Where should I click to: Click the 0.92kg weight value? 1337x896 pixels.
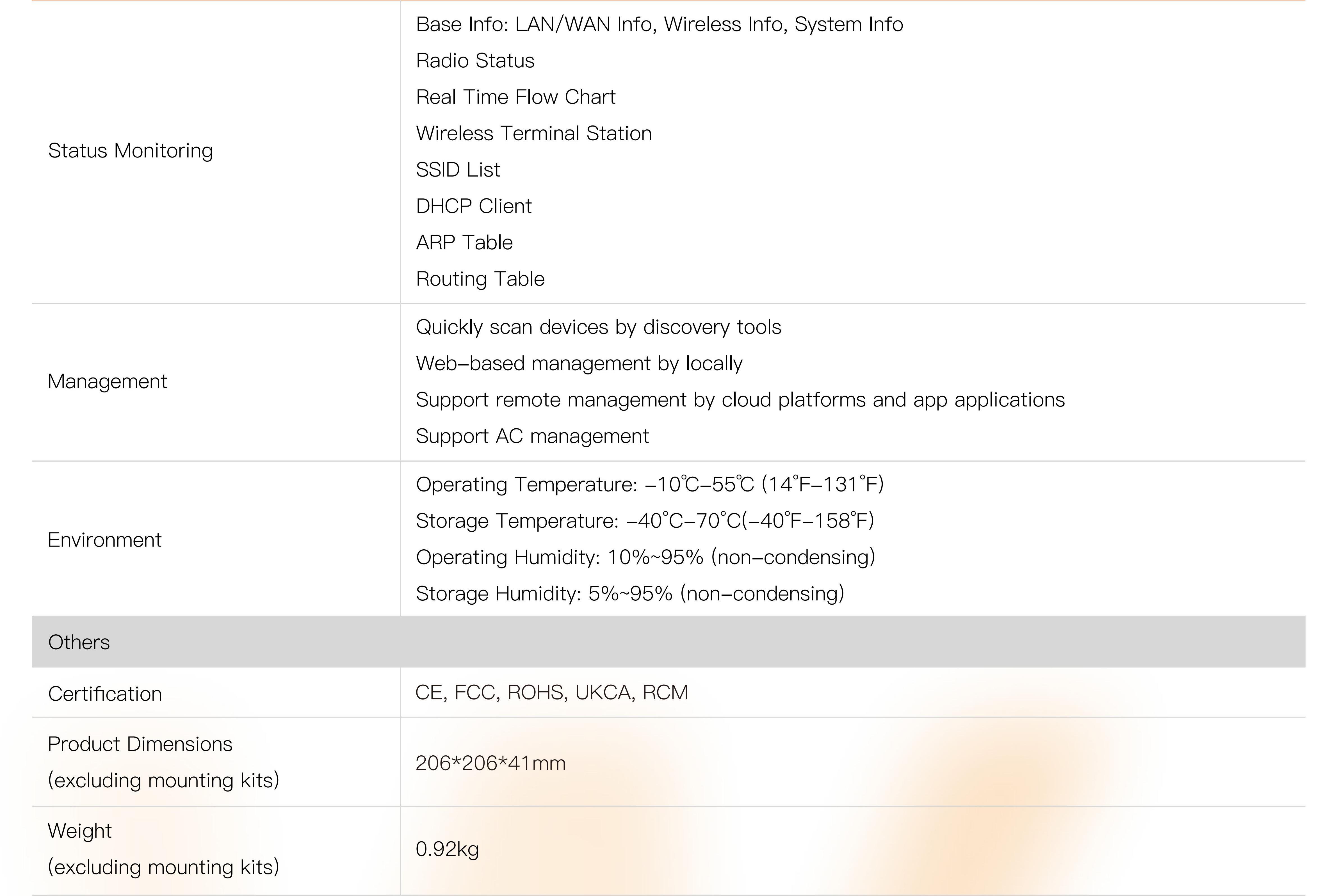[447, 849]
